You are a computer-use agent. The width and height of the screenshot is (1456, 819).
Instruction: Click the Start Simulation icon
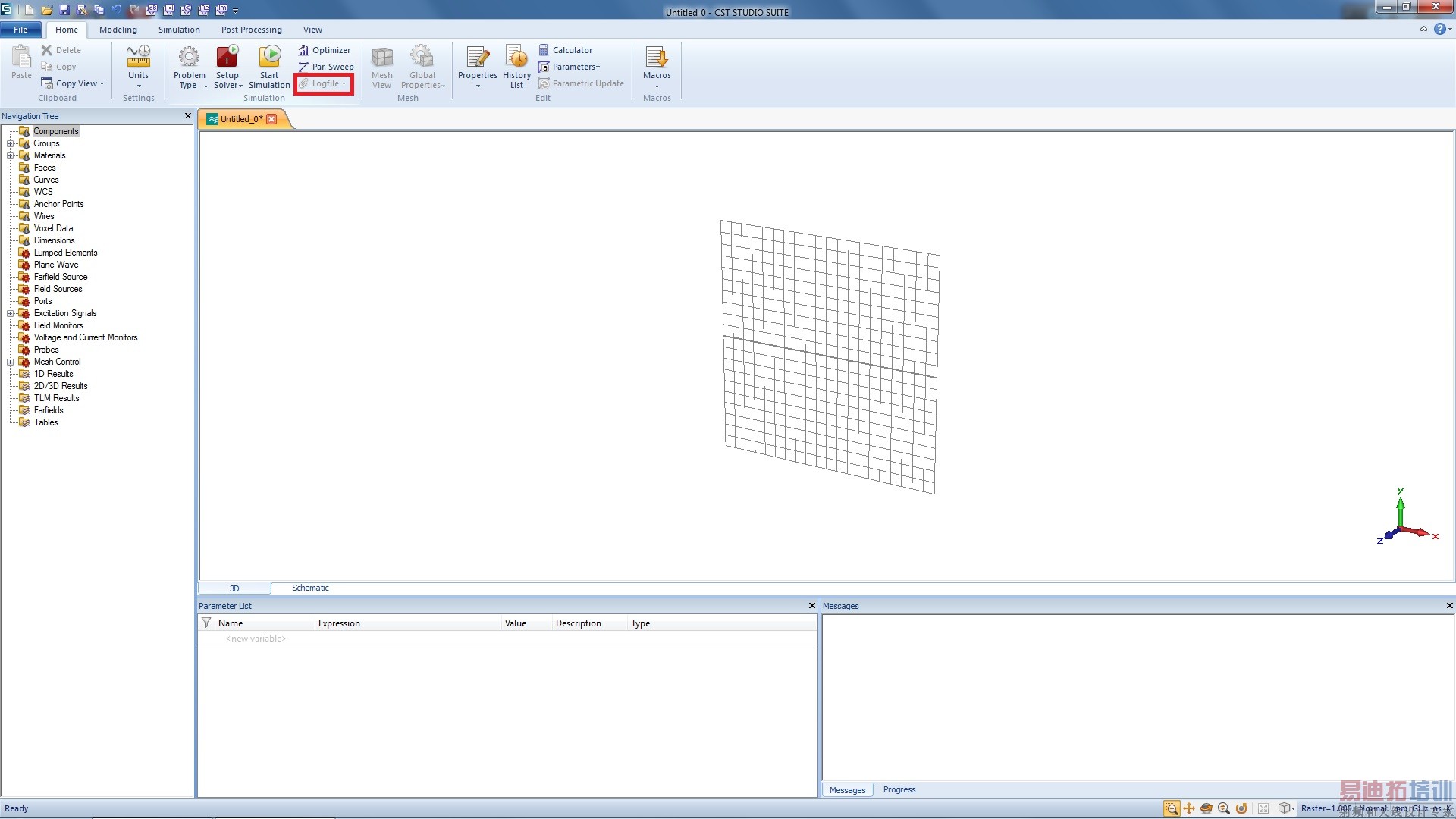[x=269, y=58]
